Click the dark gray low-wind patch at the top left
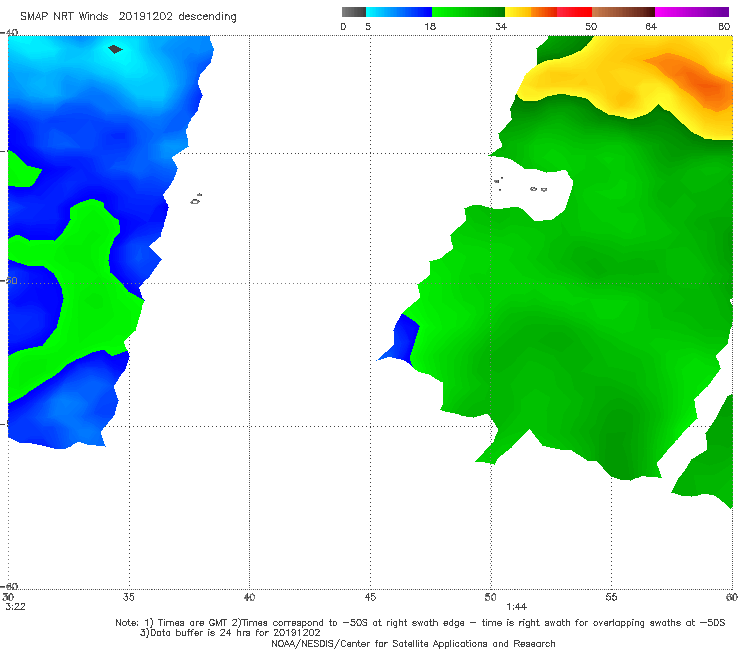This screenshot has height=650, width=740. point(115,49)
